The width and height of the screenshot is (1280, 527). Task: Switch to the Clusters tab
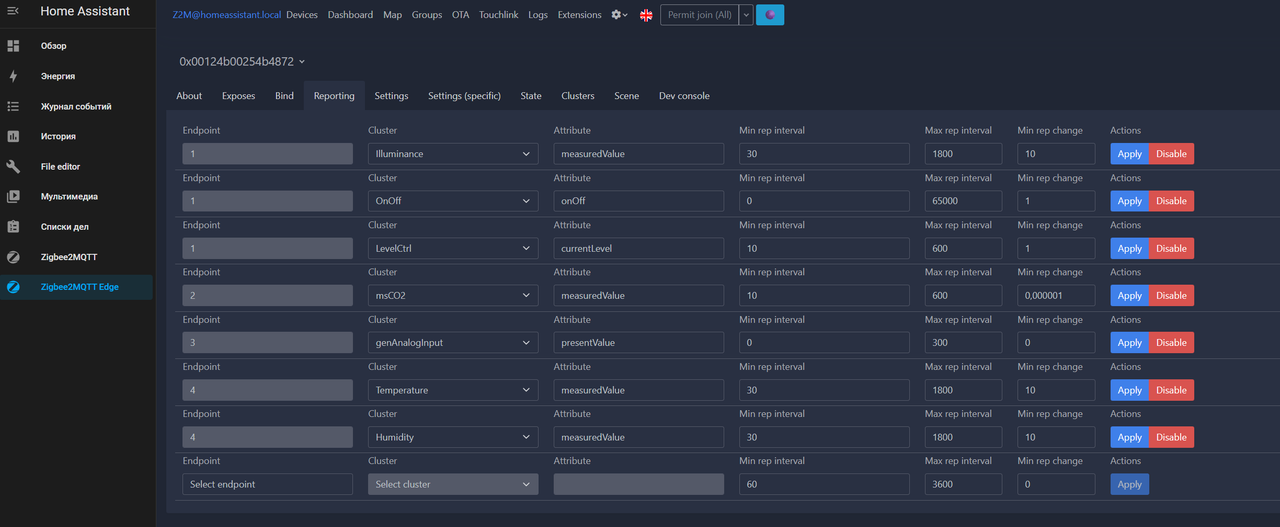click(578, 96)
